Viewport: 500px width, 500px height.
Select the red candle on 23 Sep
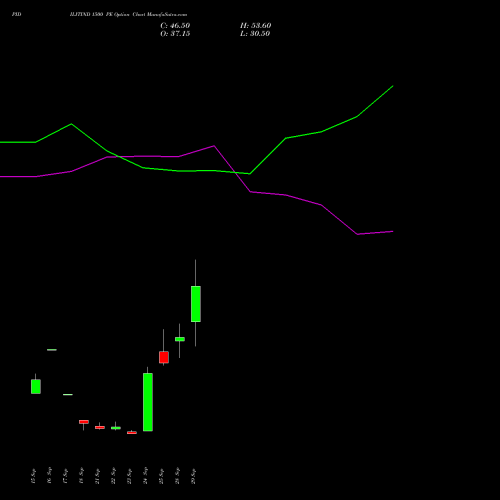[132, 433]
